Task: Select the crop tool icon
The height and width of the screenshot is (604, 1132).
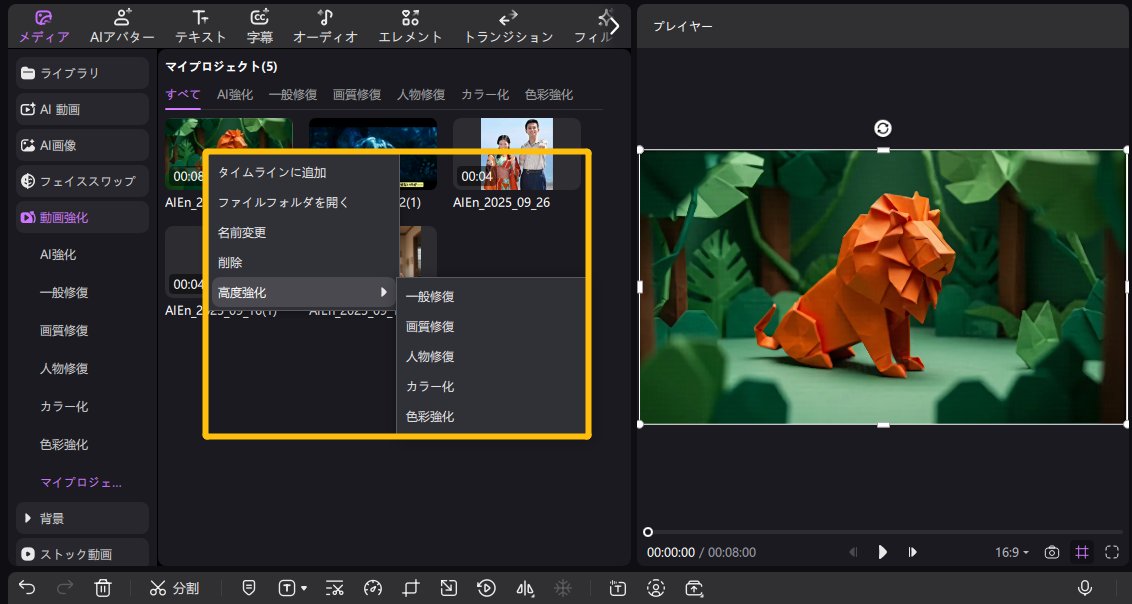Action: pos(411,588)
